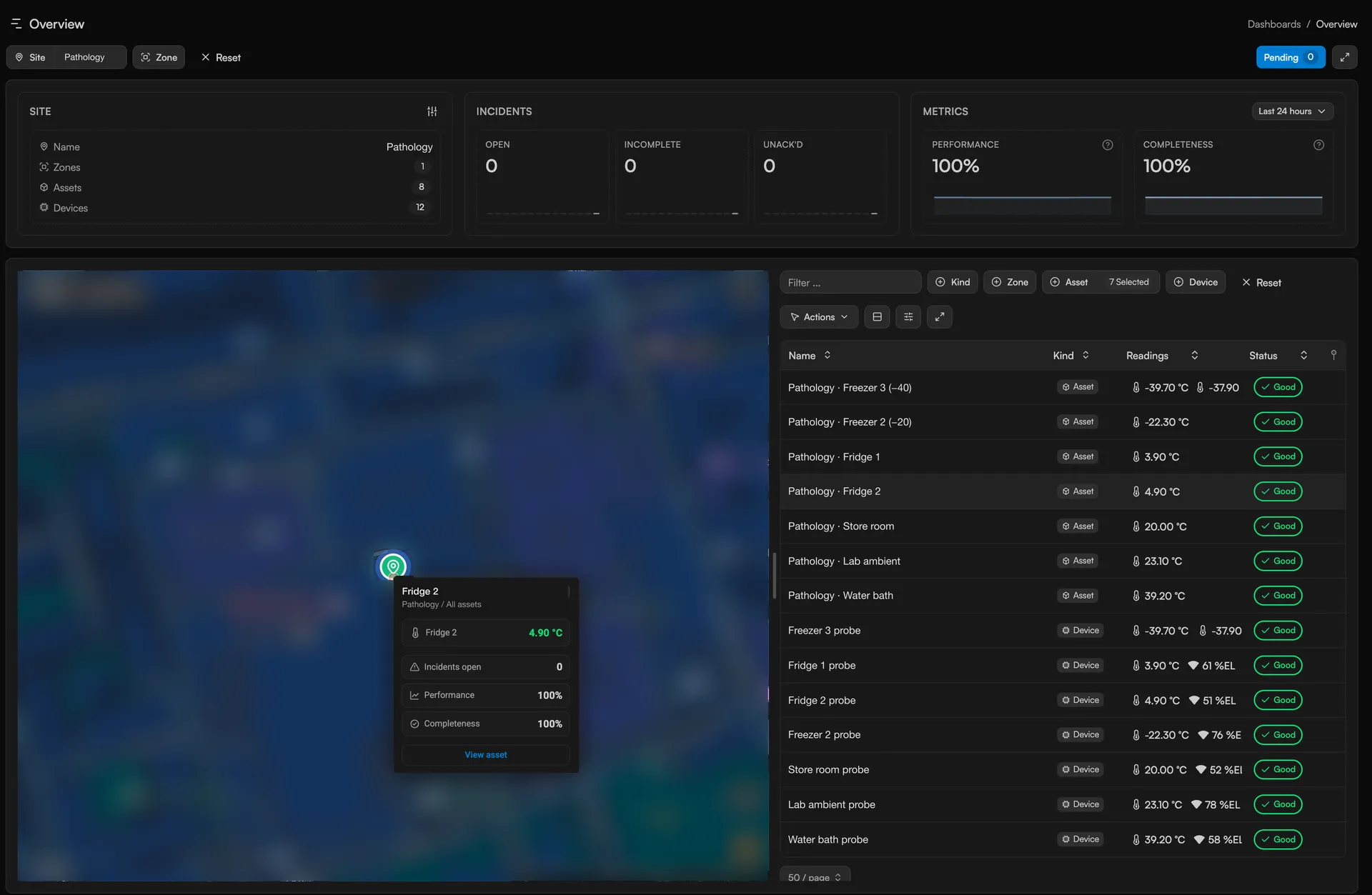Click the View asset link
The width and height of the screenshot is (1372, 895).
coord(485,754)
